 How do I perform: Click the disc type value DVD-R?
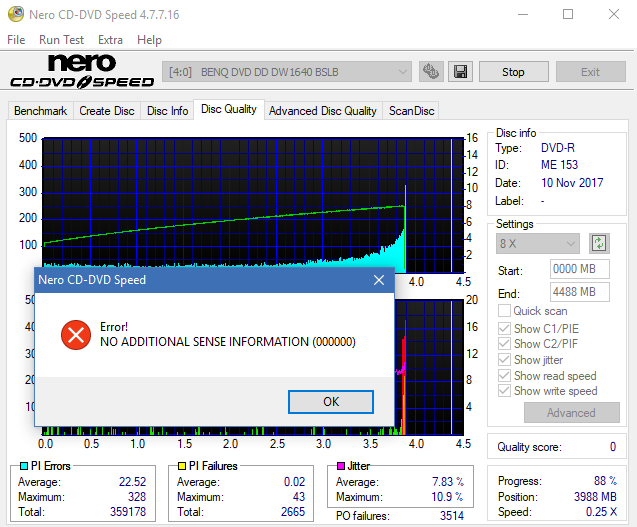(558, 147)
